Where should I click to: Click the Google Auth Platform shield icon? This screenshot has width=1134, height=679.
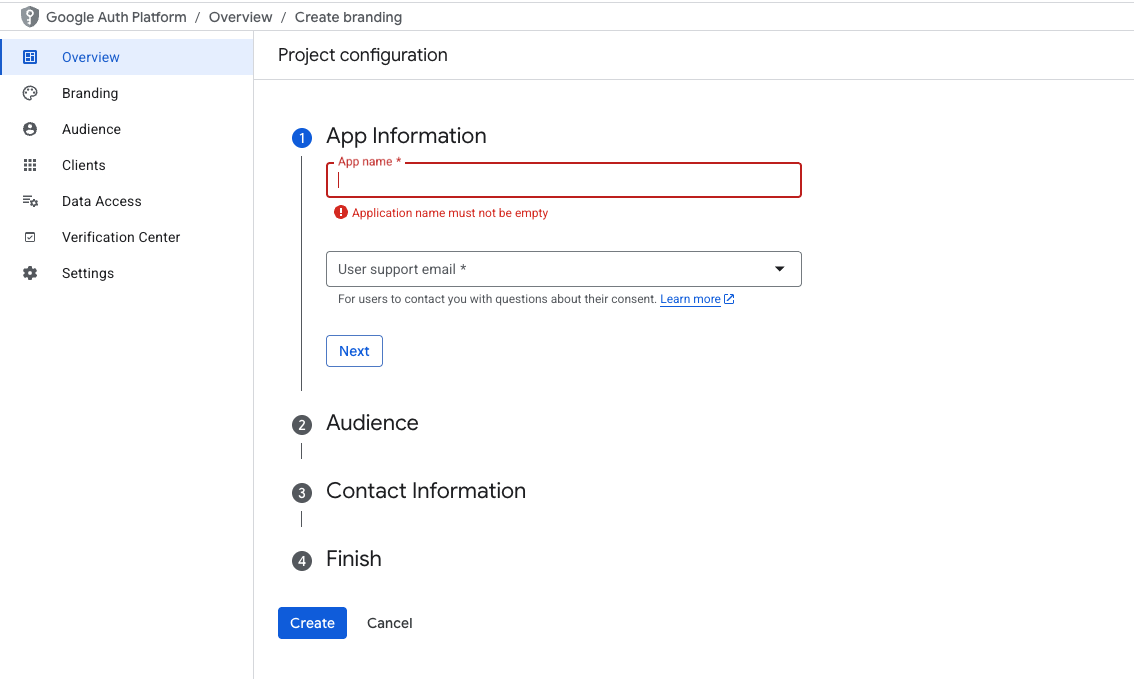click(x=30, y=17)
